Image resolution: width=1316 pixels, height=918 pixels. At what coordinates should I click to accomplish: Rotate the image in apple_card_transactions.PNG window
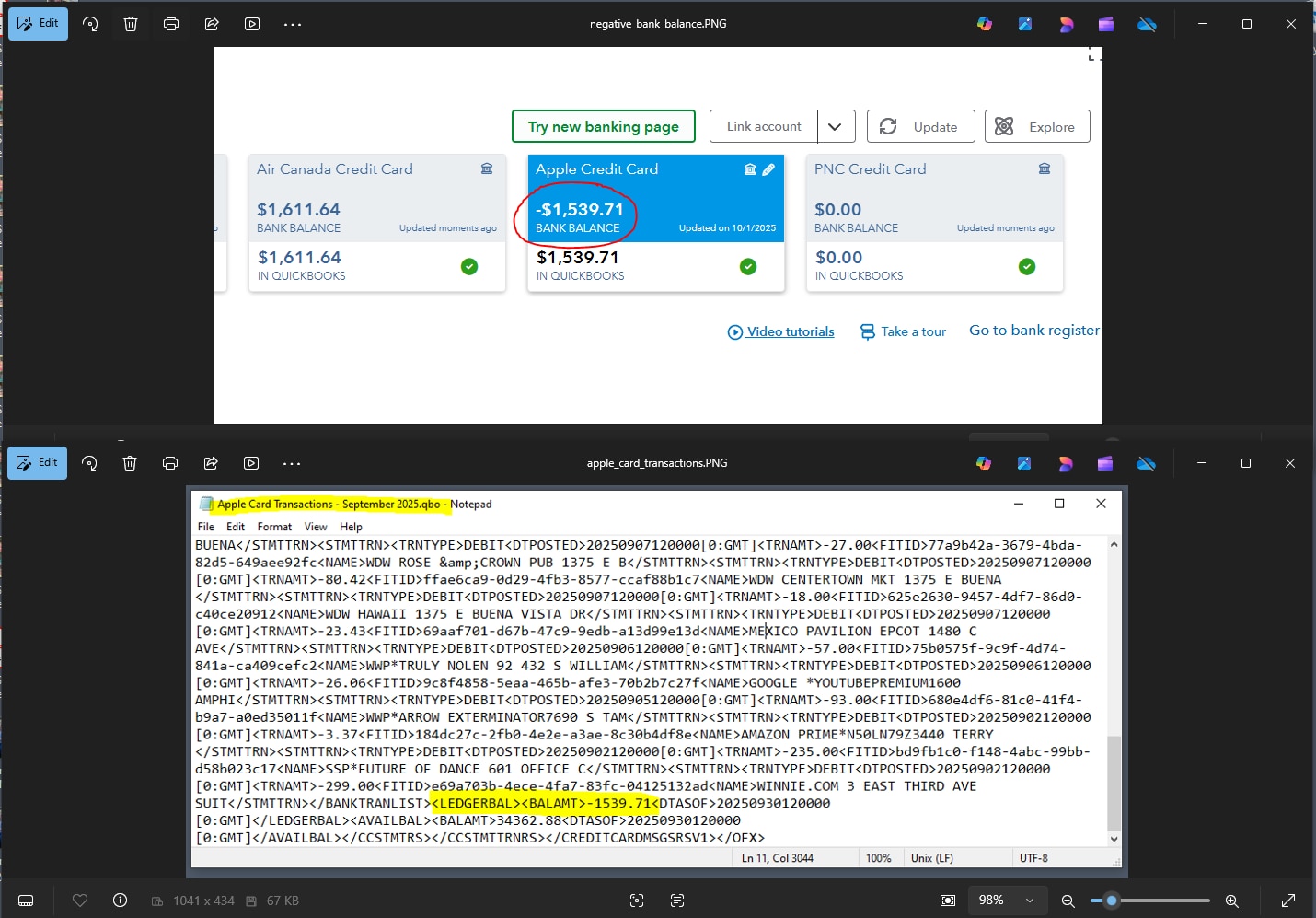(x=89, y=463)
